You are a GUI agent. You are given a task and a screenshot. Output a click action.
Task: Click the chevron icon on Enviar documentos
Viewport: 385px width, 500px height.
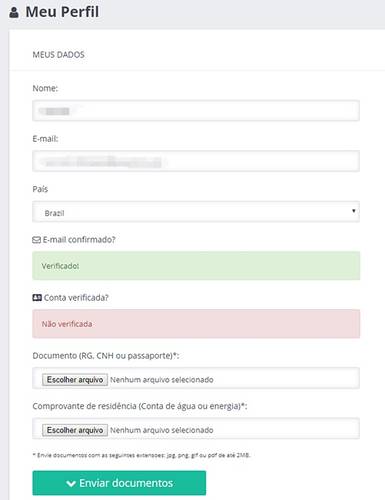[x=71, y=483]
